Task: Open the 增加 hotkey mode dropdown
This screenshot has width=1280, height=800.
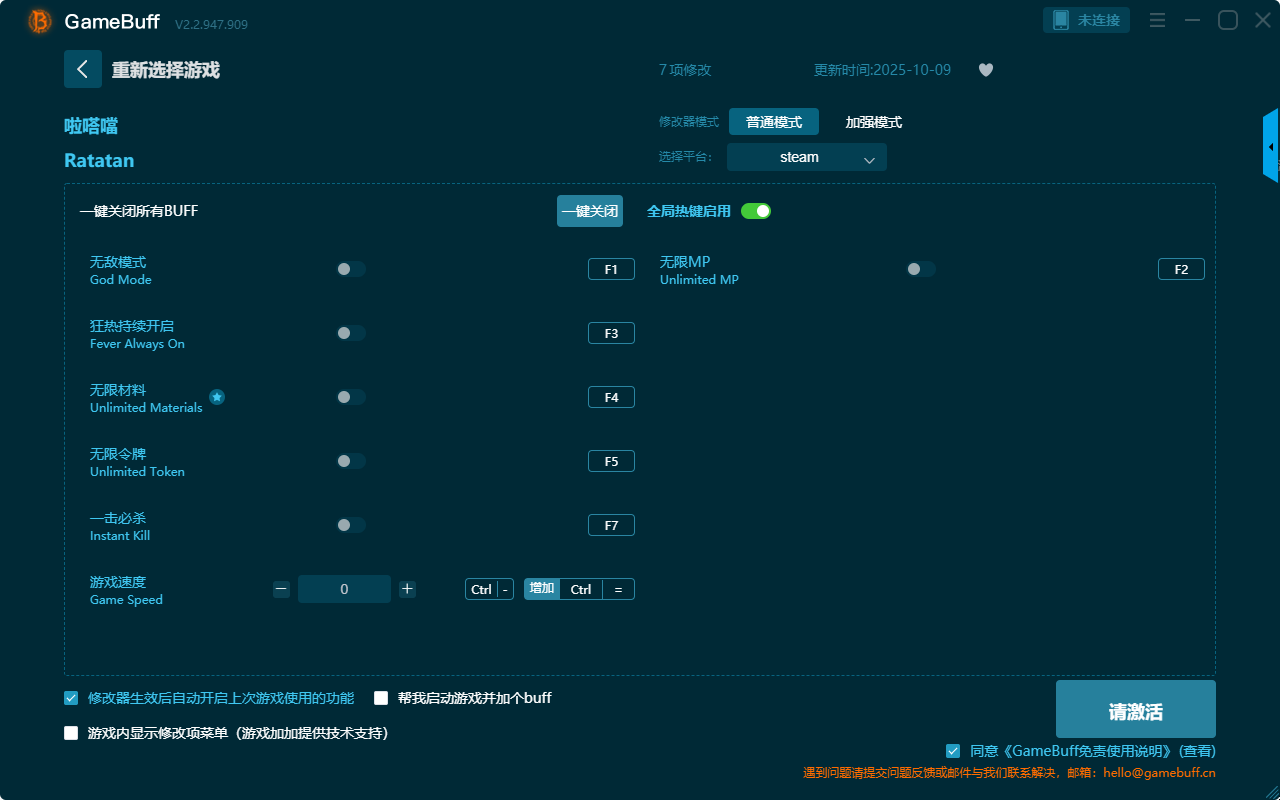Action: click(x=542, y=589)
